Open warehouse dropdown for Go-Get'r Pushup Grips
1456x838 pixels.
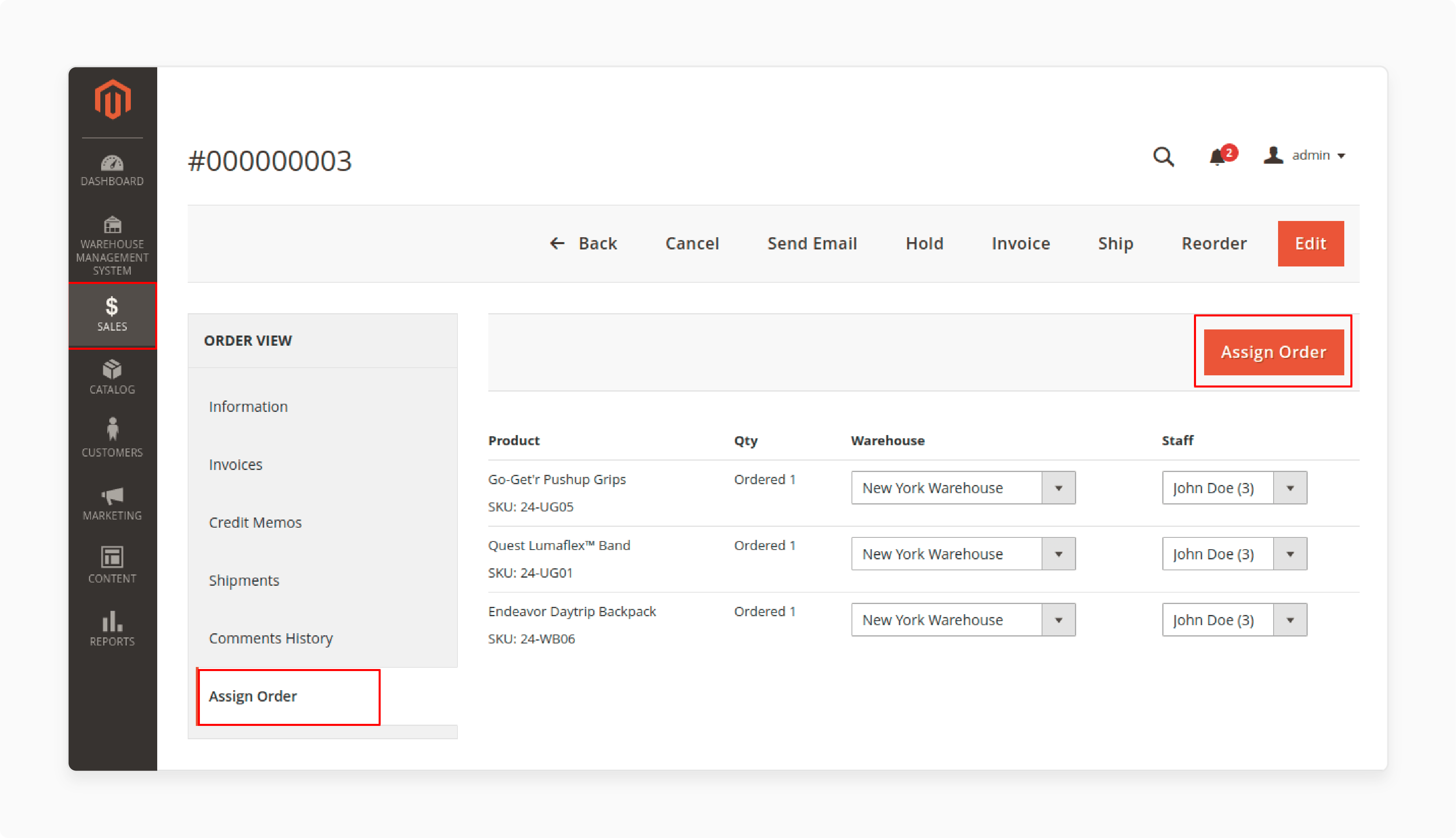coord(963,487)
